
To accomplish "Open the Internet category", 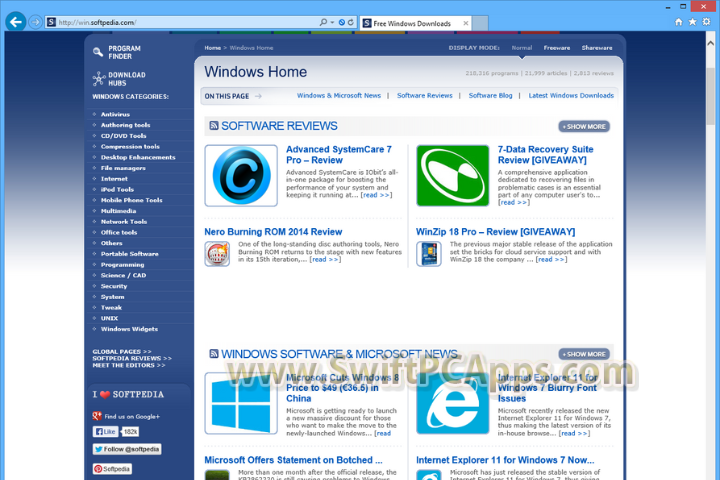I will [x=114, y=179].
